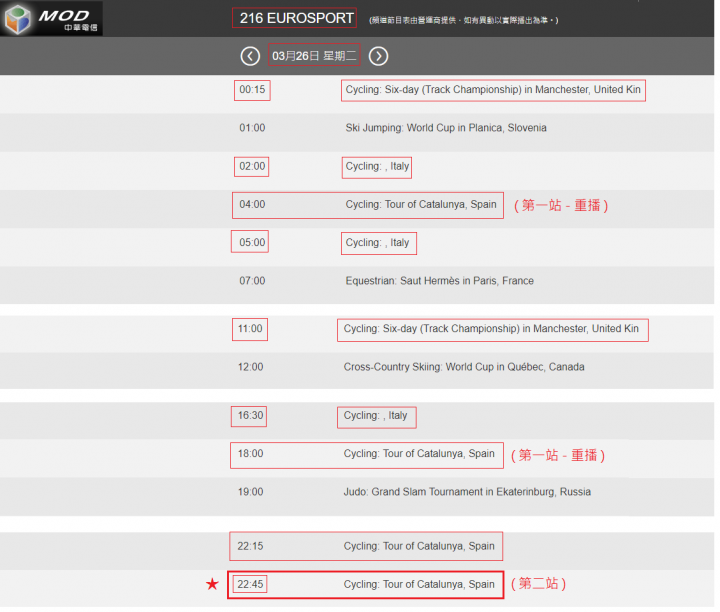
Task: Click the schedule disclaimer note in header
Action: 464,20
